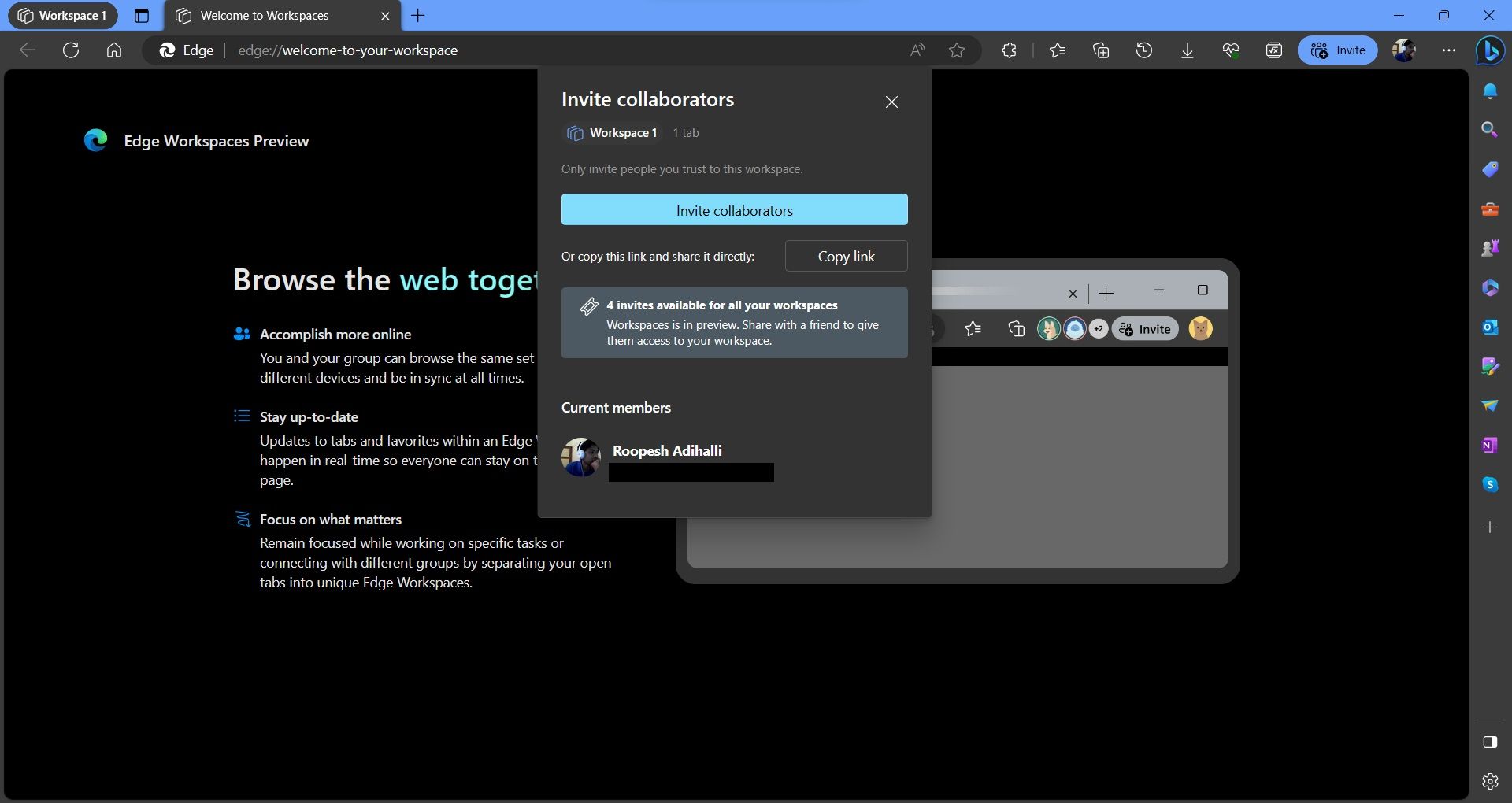Open OneNote from the sidebar
The image size is (1512, 803).
click(x=1489, y=445)
